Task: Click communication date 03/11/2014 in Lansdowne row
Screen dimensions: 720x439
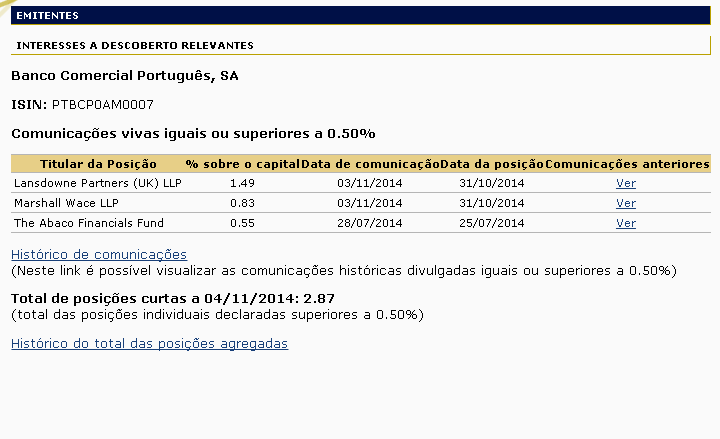Action: (370, 183)
